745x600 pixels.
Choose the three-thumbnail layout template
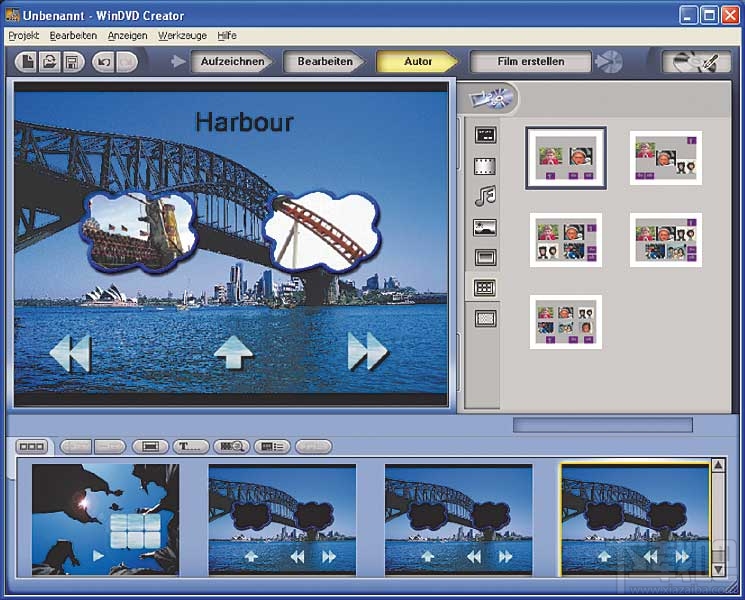(666, 158)
